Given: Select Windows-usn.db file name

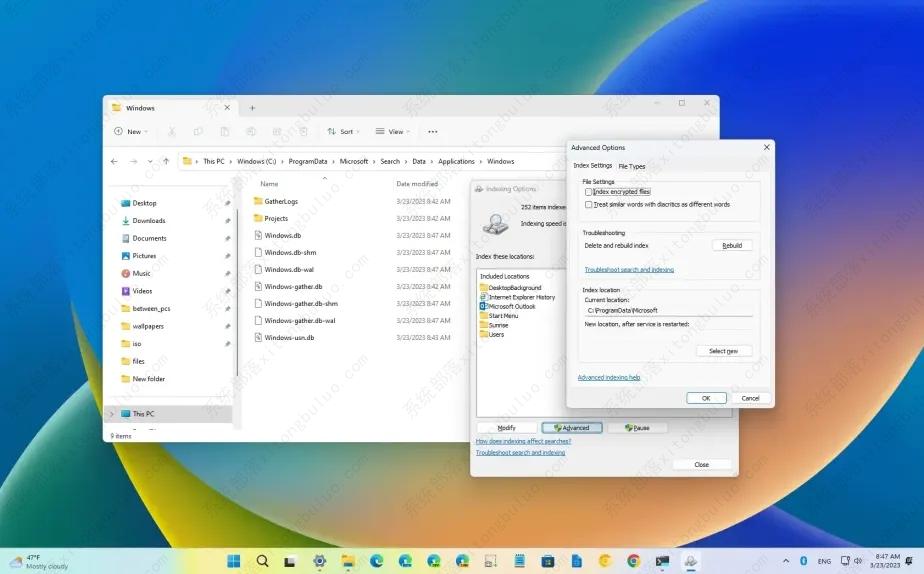Looking at the screenshot, I should [289, 338].
